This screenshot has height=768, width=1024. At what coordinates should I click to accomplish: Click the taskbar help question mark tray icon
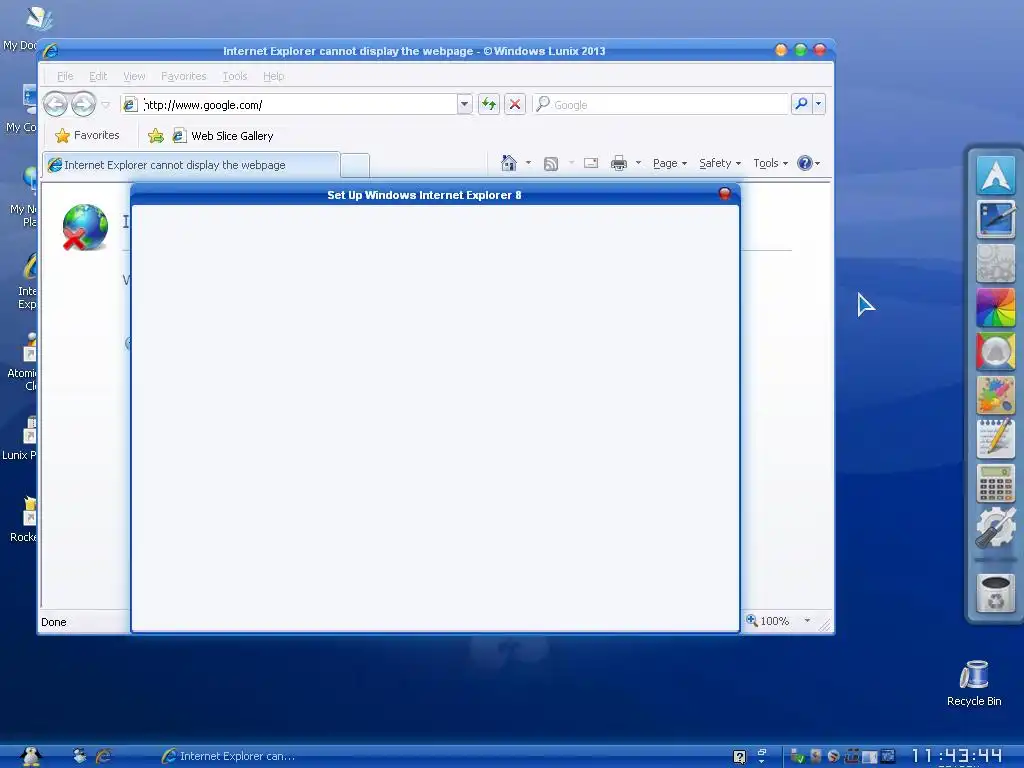tap(739, 757)
